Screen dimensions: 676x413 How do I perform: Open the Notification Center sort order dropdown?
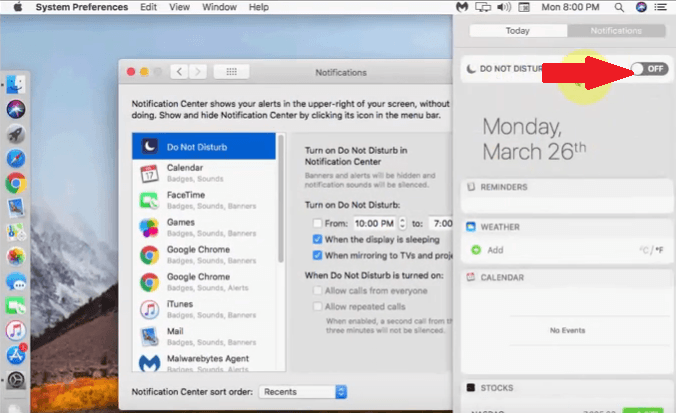point(302,392)
